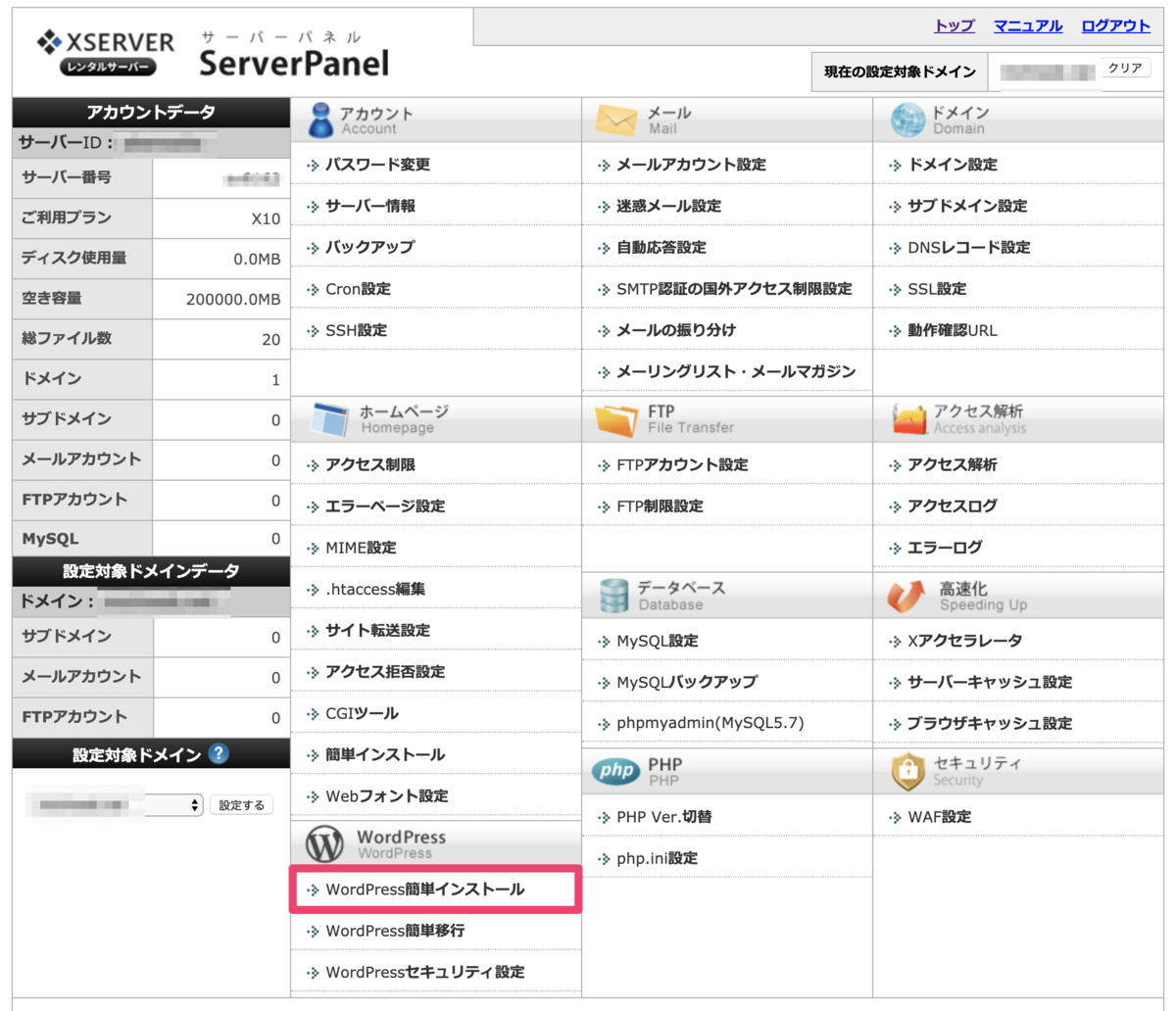Click the WordPress logo icon

coord(325,843)
